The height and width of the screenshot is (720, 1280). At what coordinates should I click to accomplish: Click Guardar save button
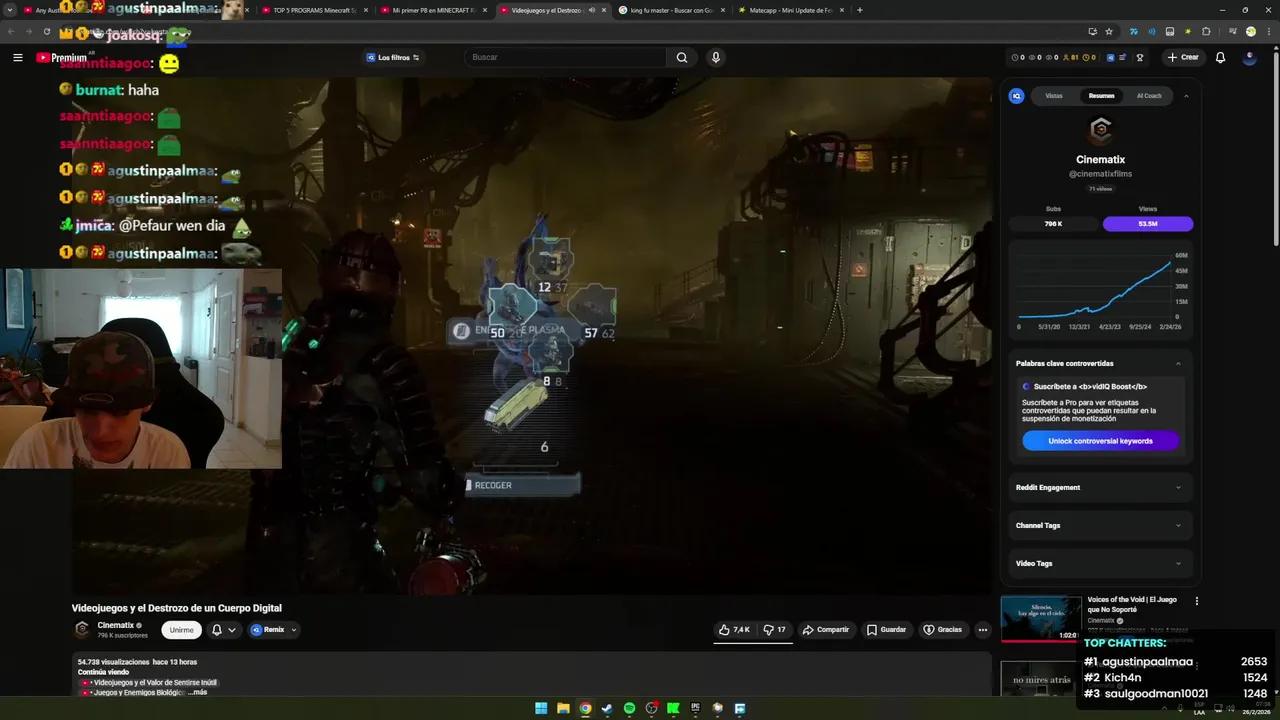(886, 630)
